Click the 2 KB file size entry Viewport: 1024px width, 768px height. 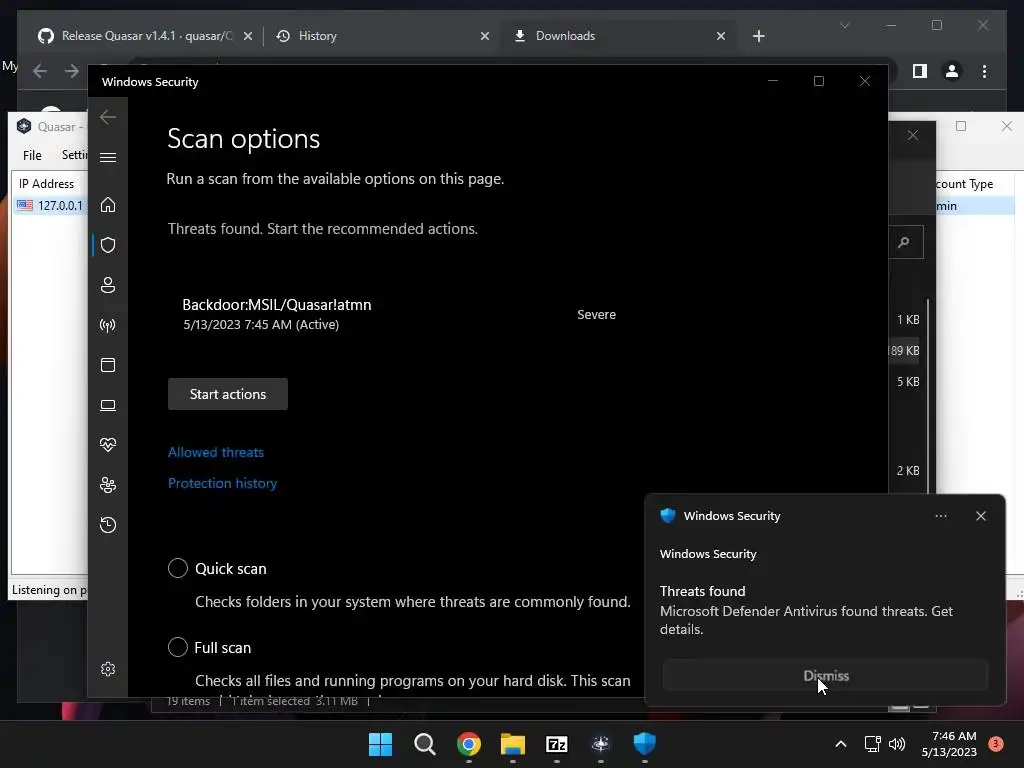pyautogui.click(x=908, y=471)
